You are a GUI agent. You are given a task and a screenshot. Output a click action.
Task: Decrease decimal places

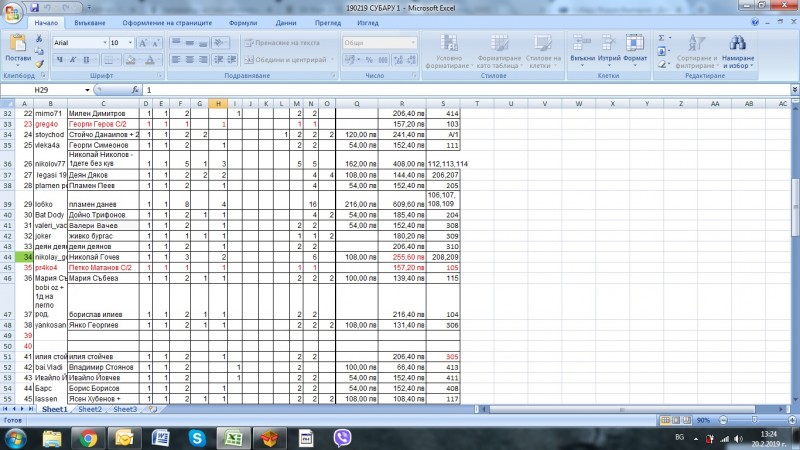point(412,60)
